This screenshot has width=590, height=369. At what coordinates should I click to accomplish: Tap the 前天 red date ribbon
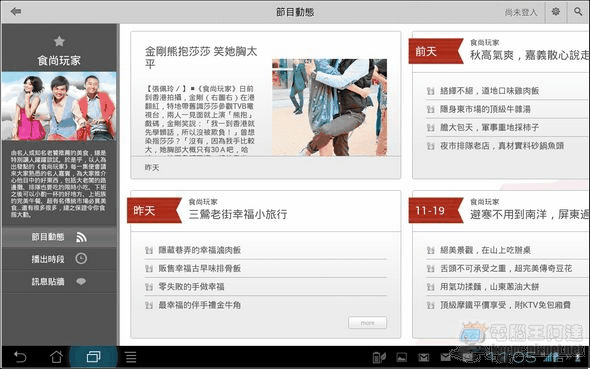(436, 51)
